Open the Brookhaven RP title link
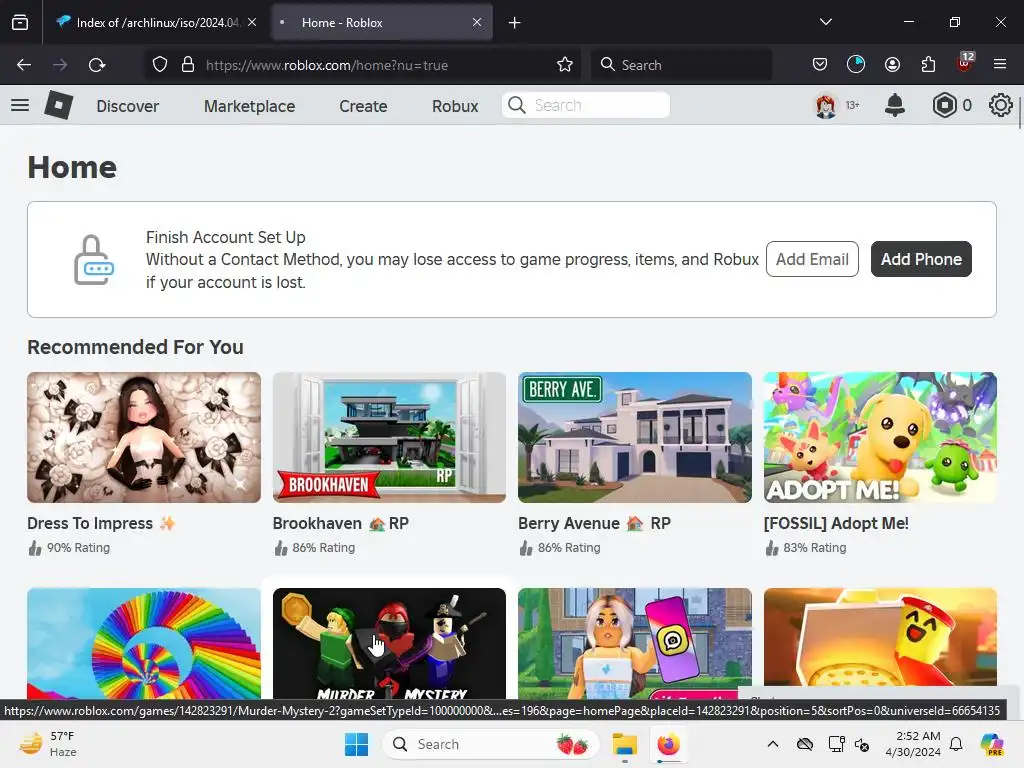 [x=340, y=523]
